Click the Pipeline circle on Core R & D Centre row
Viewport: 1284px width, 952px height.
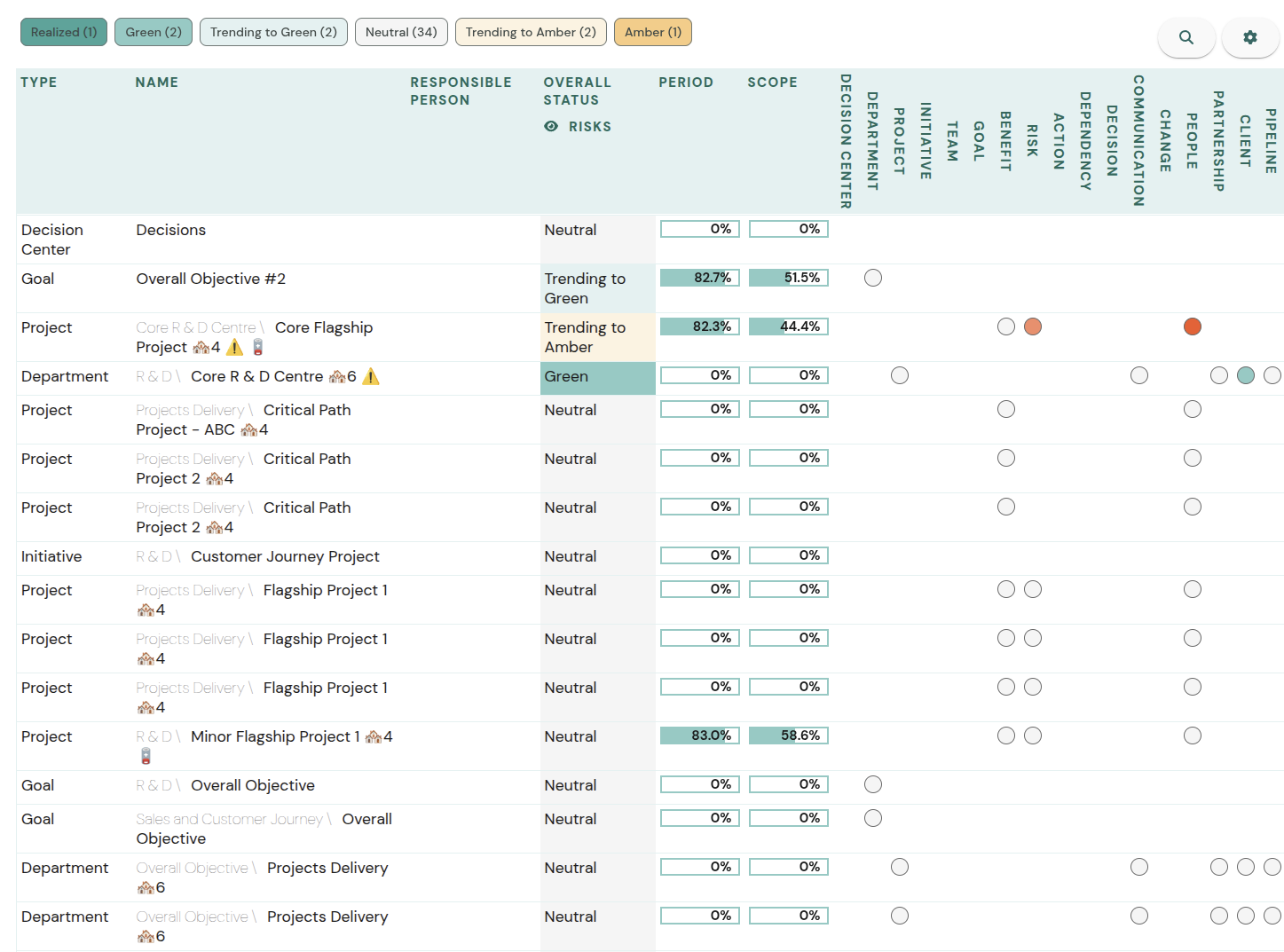tap(1272, 375)
